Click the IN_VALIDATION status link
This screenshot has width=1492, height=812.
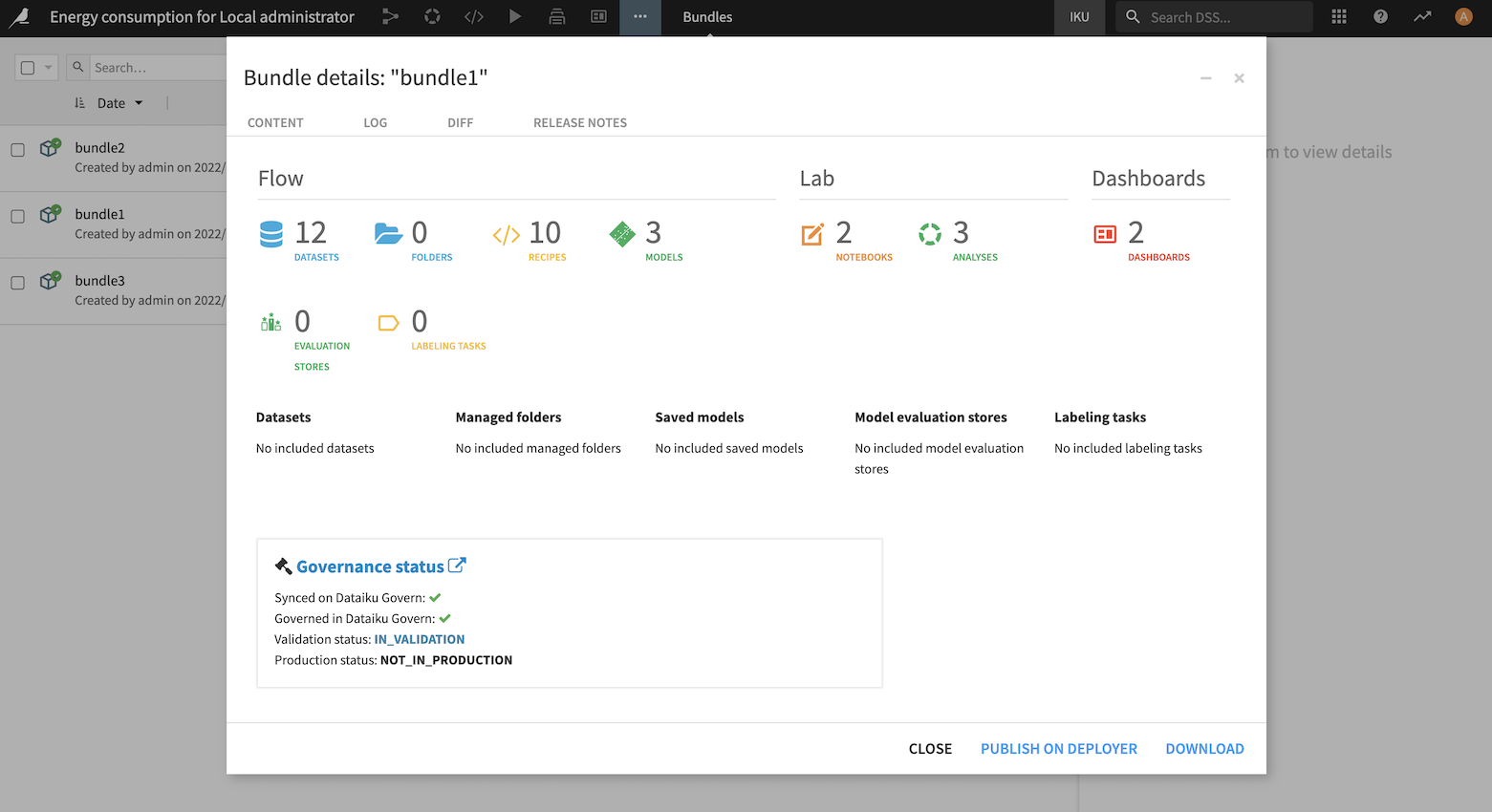pos(420,640)
